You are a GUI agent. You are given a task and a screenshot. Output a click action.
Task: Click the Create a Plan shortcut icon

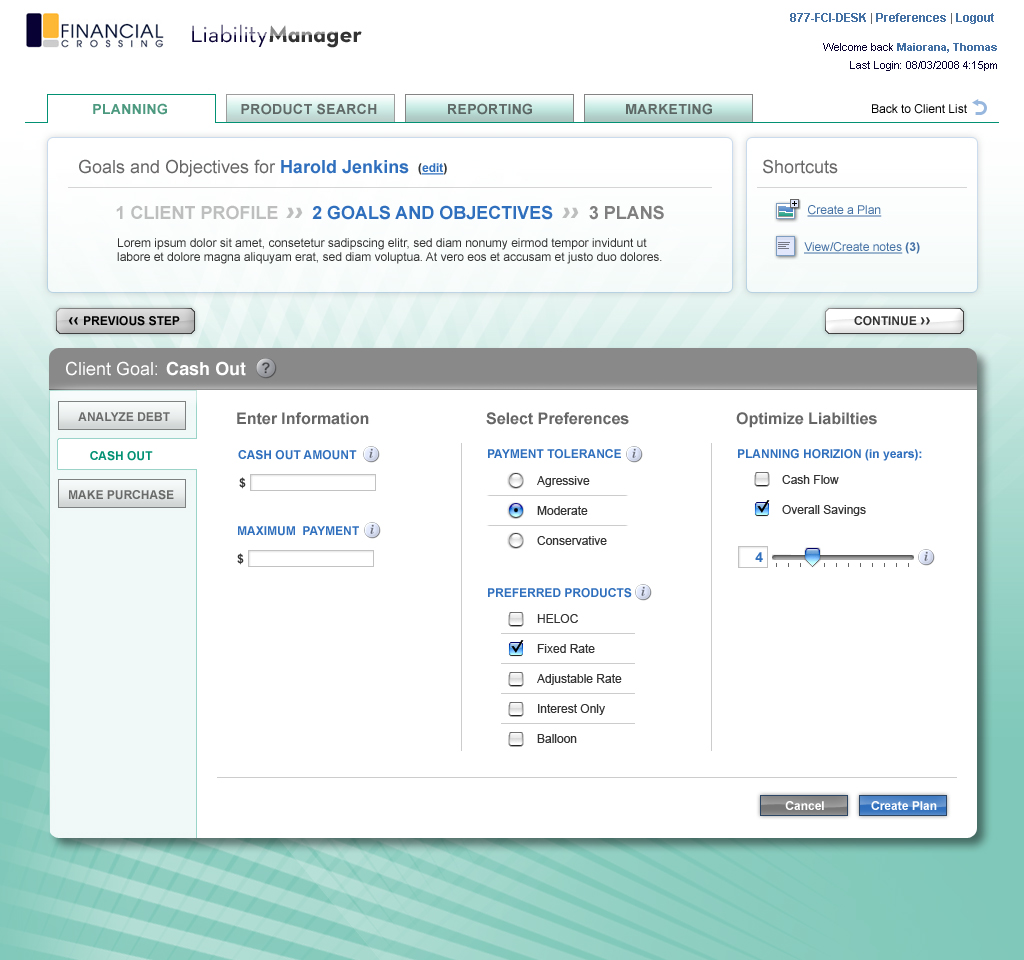787,210
